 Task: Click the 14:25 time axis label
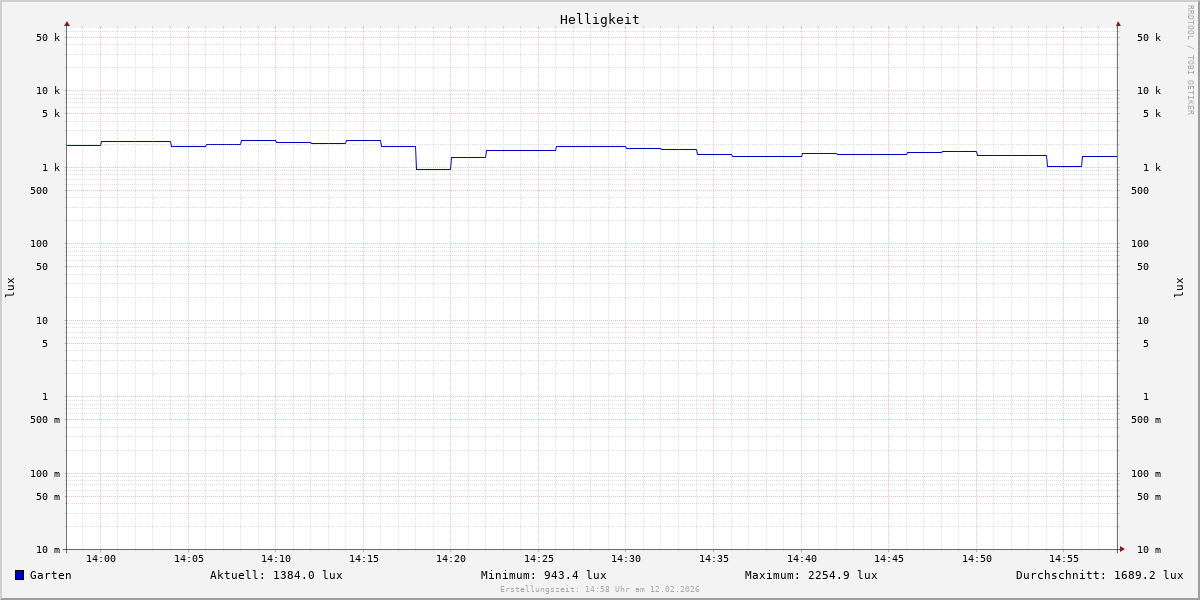click(x=539, y=559)
